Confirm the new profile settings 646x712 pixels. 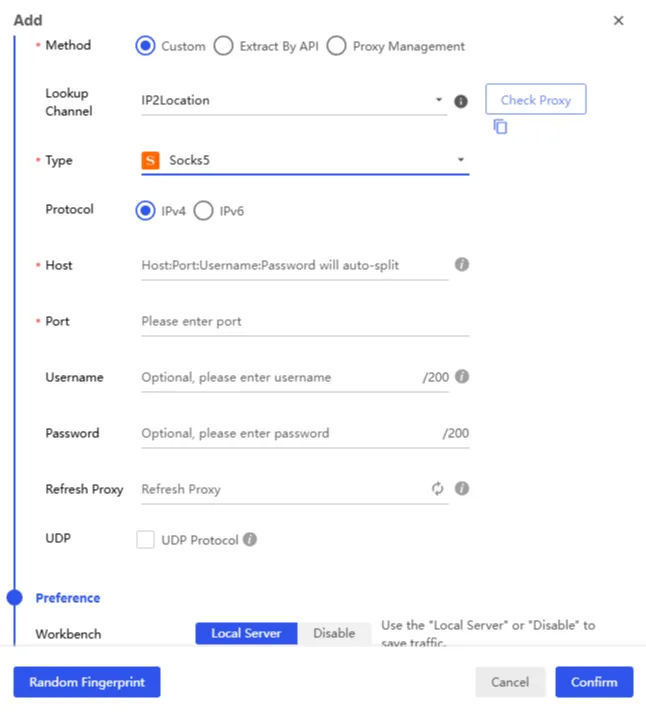click(x=594, y=682)
